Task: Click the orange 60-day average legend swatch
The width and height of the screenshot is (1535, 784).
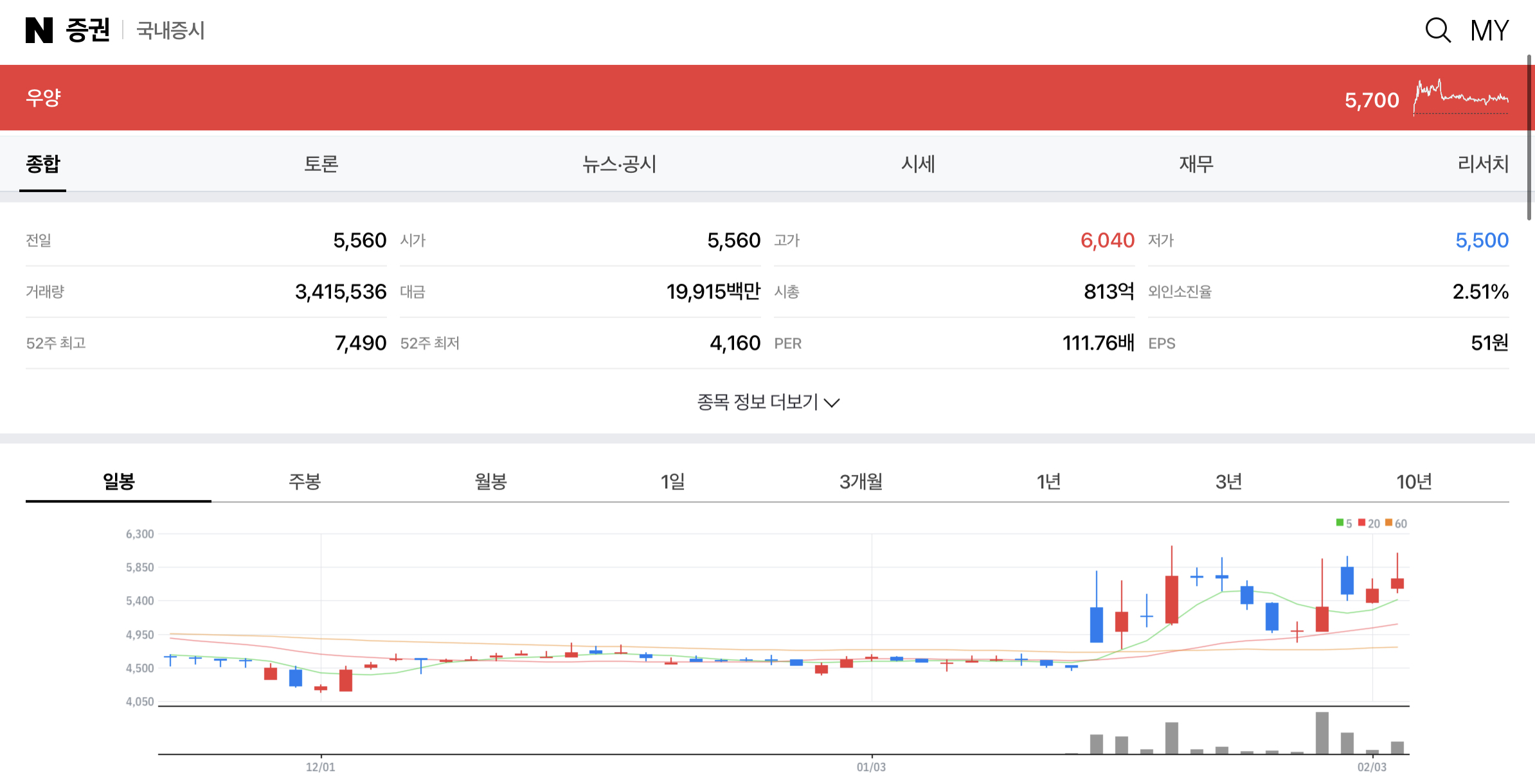Action: [x=1388, y=523]
